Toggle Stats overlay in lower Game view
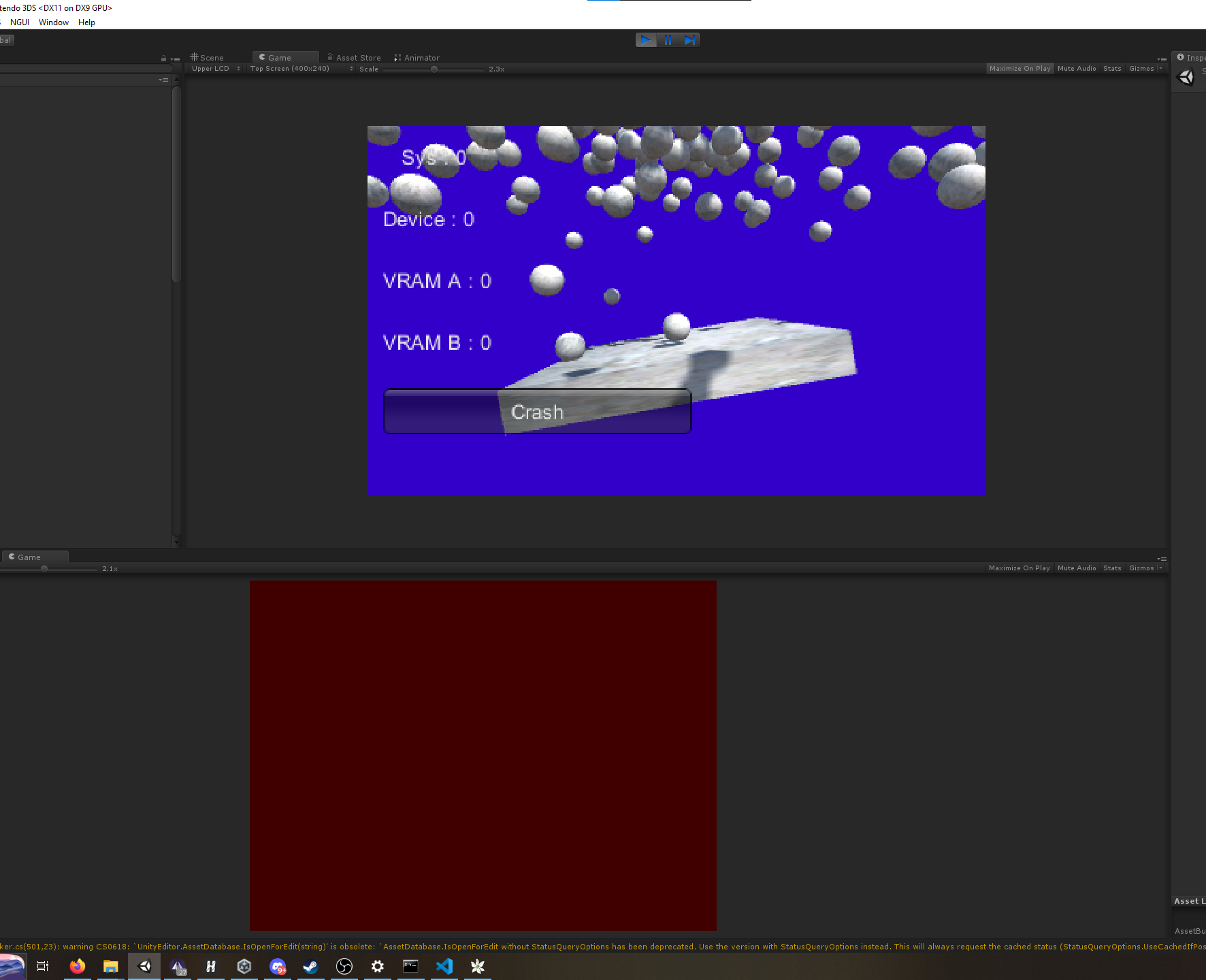1206x980 pixels. 1112,568
